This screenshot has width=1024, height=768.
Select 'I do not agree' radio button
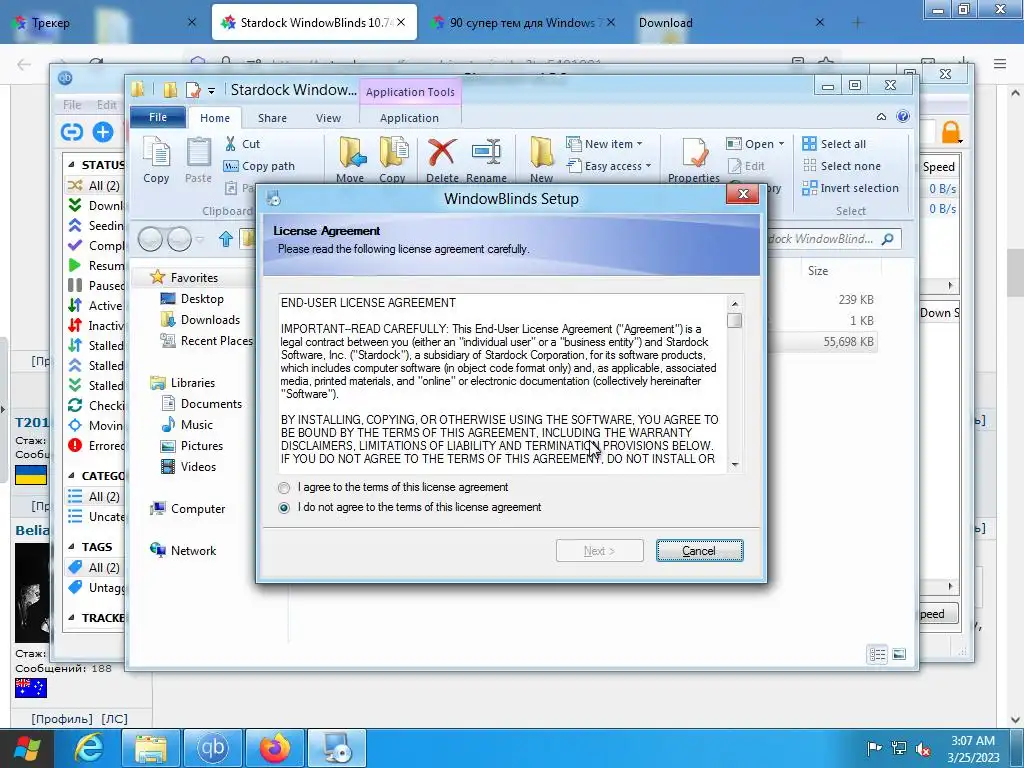click(283, 507)
